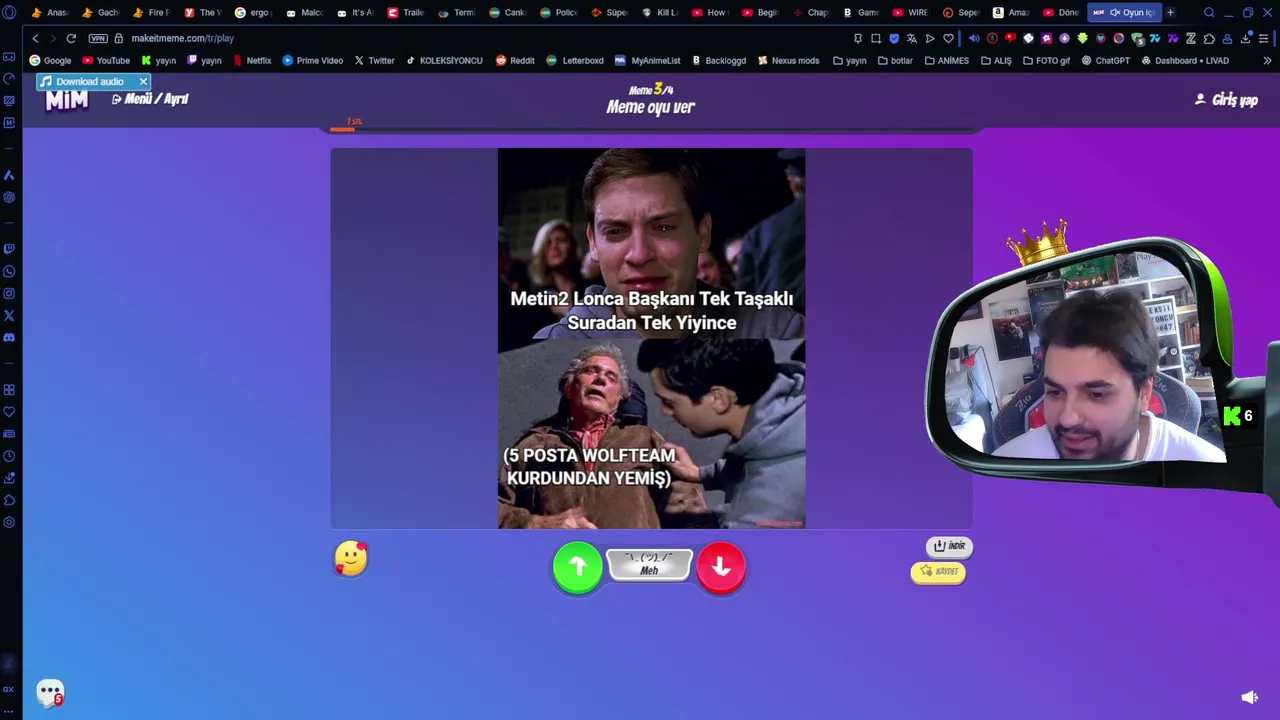The width and height of the screenshot is (1280, 720).
Task: Open Discord in the sidebar
Action: [9, 337]
